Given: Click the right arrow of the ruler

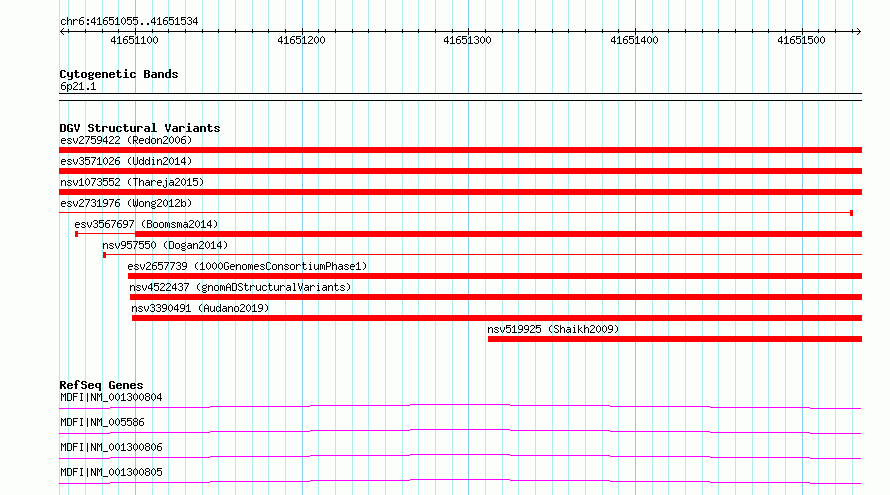Looking at the screenshot, I should coord(858,31).
